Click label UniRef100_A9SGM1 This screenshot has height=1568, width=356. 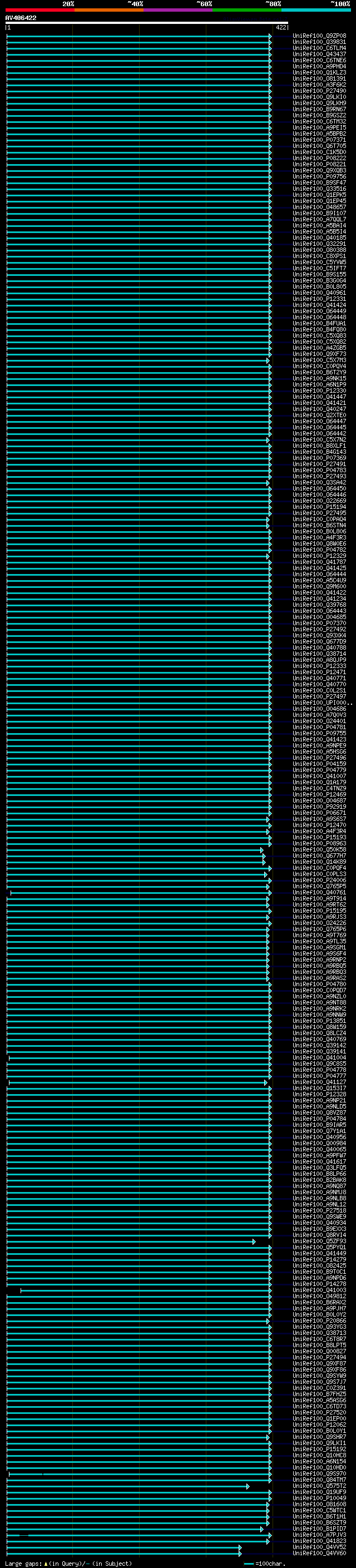tap(319, 948)
